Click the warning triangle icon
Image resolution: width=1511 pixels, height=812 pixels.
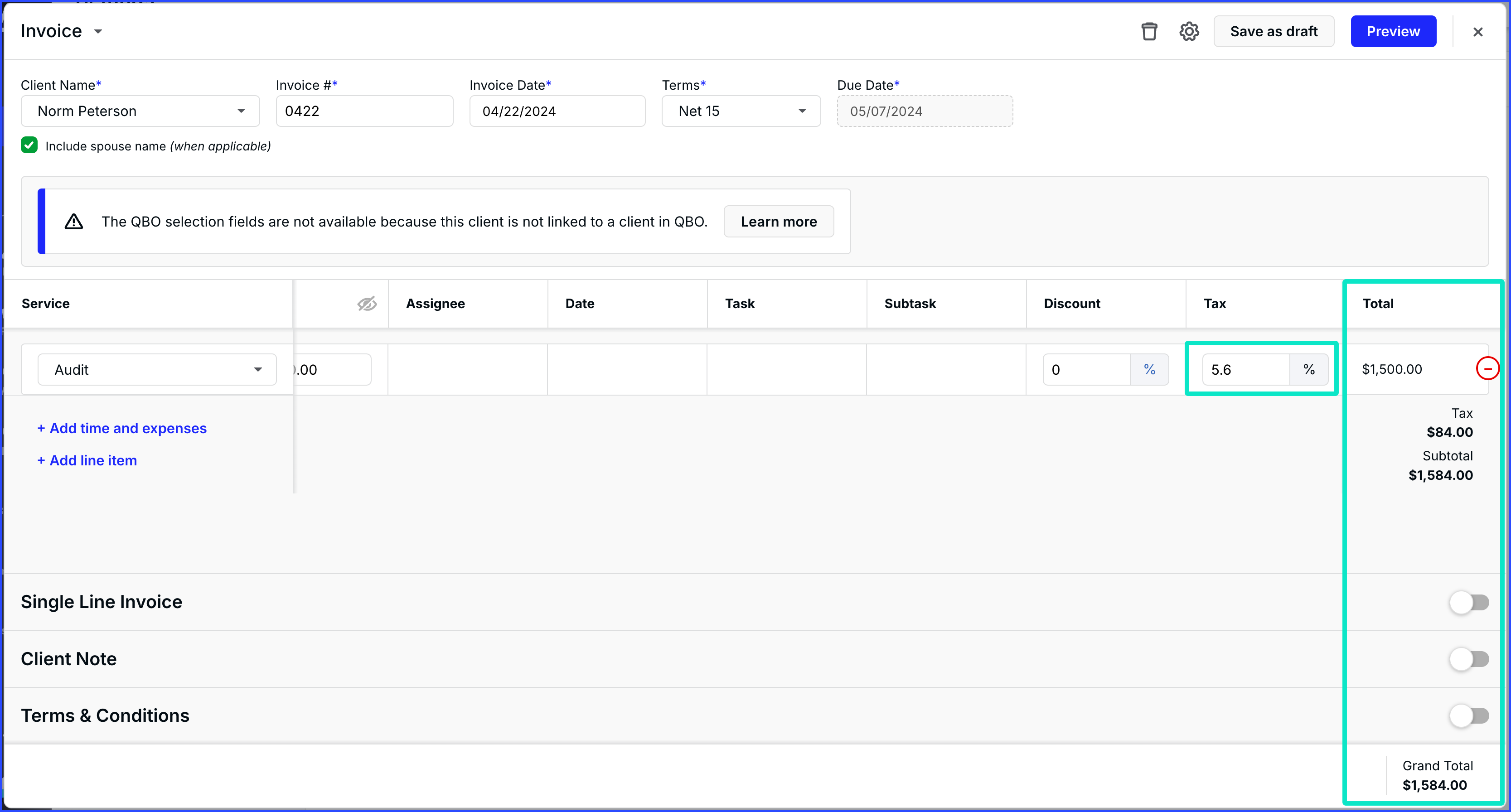point(74,222)
